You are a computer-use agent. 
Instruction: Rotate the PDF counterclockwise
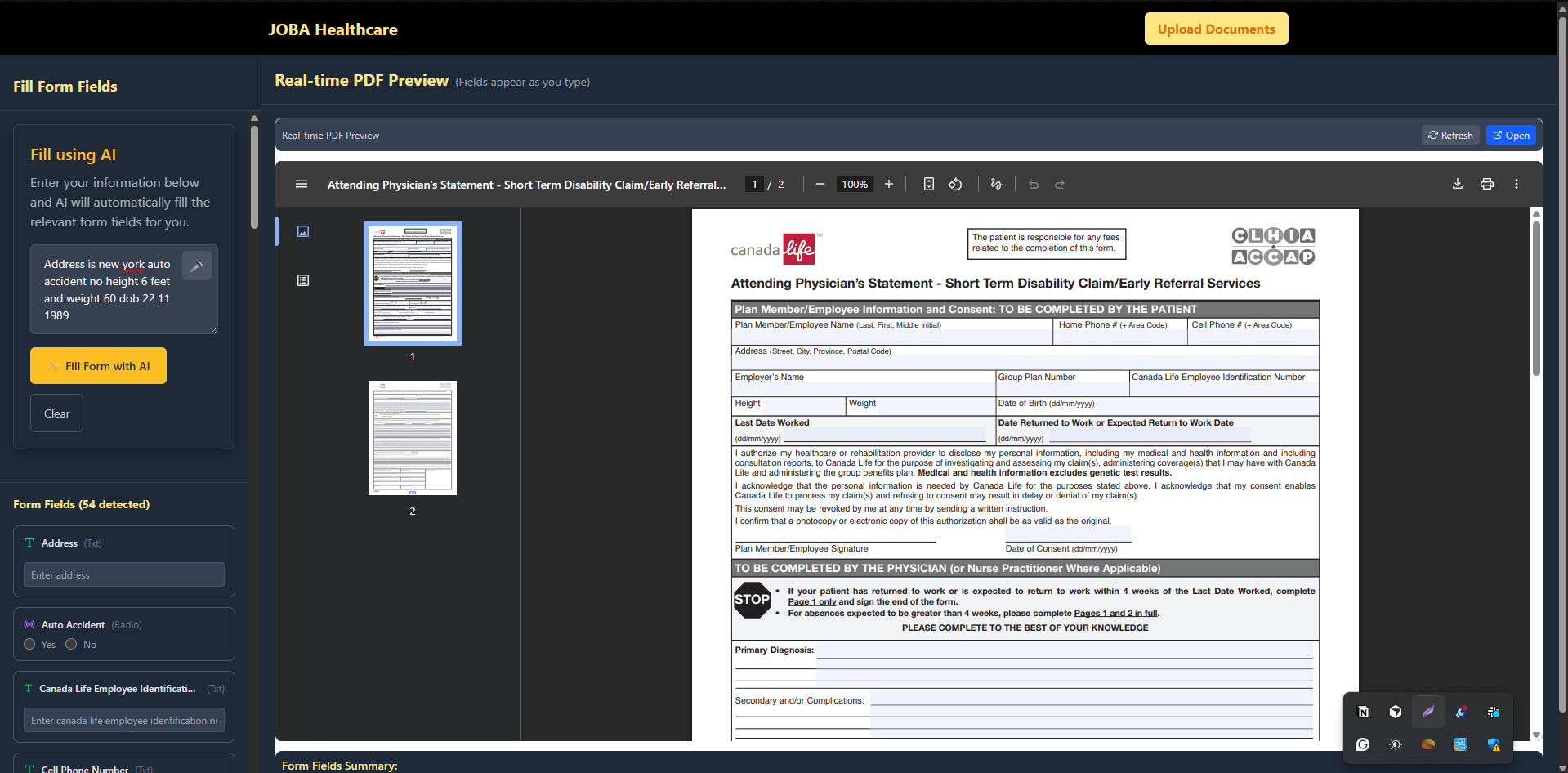[955, 185]
